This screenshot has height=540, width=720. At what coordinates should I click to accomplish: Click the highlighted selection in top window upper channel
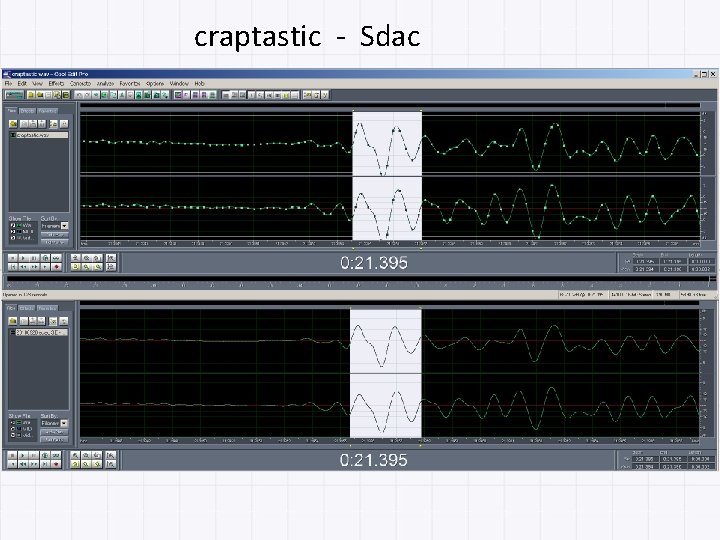(387, 143)
